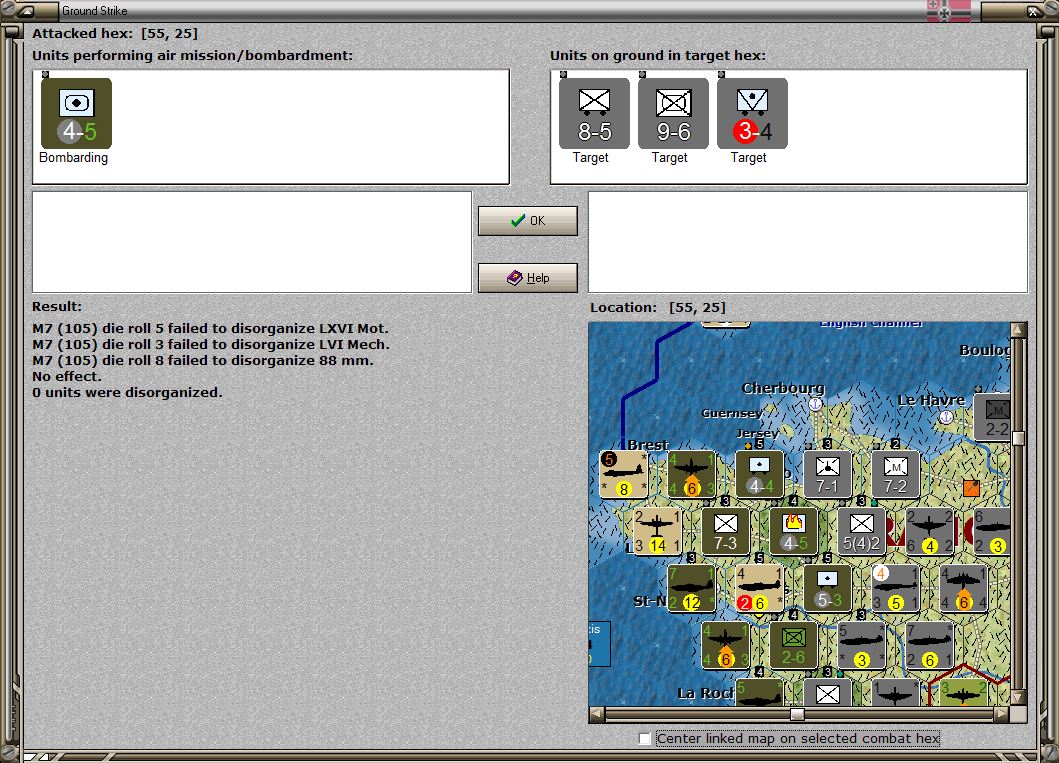Viewport: 1059px width, 763px height.
Task: Click the burning 4-5 counter on the map
Action: coord(795,530)
